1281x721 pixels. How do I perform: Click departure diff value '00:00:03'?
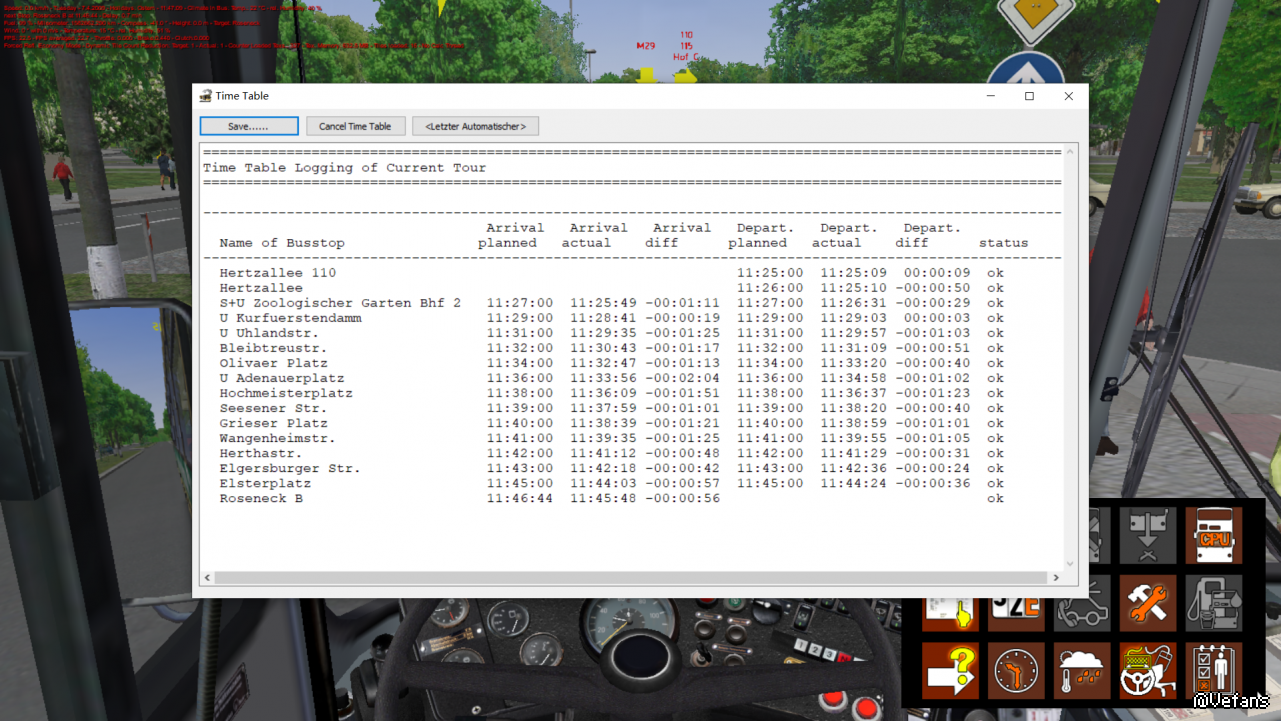(x=937, y=318)
